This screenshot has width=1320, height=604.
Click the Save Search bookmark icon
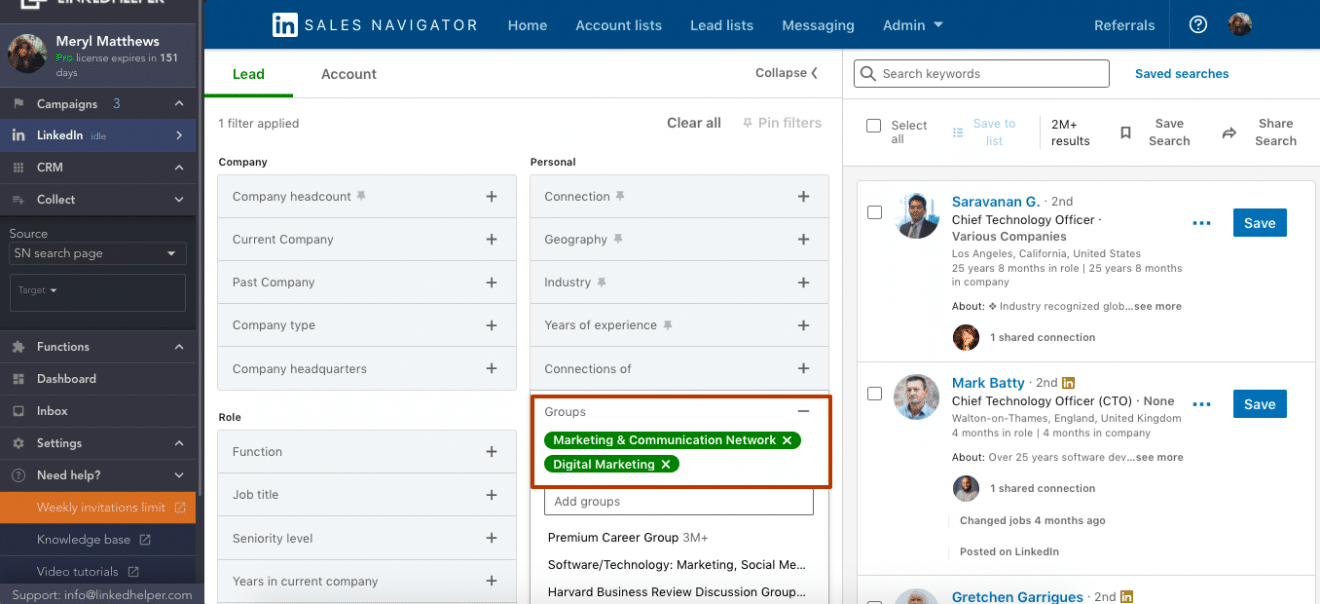1126,132
